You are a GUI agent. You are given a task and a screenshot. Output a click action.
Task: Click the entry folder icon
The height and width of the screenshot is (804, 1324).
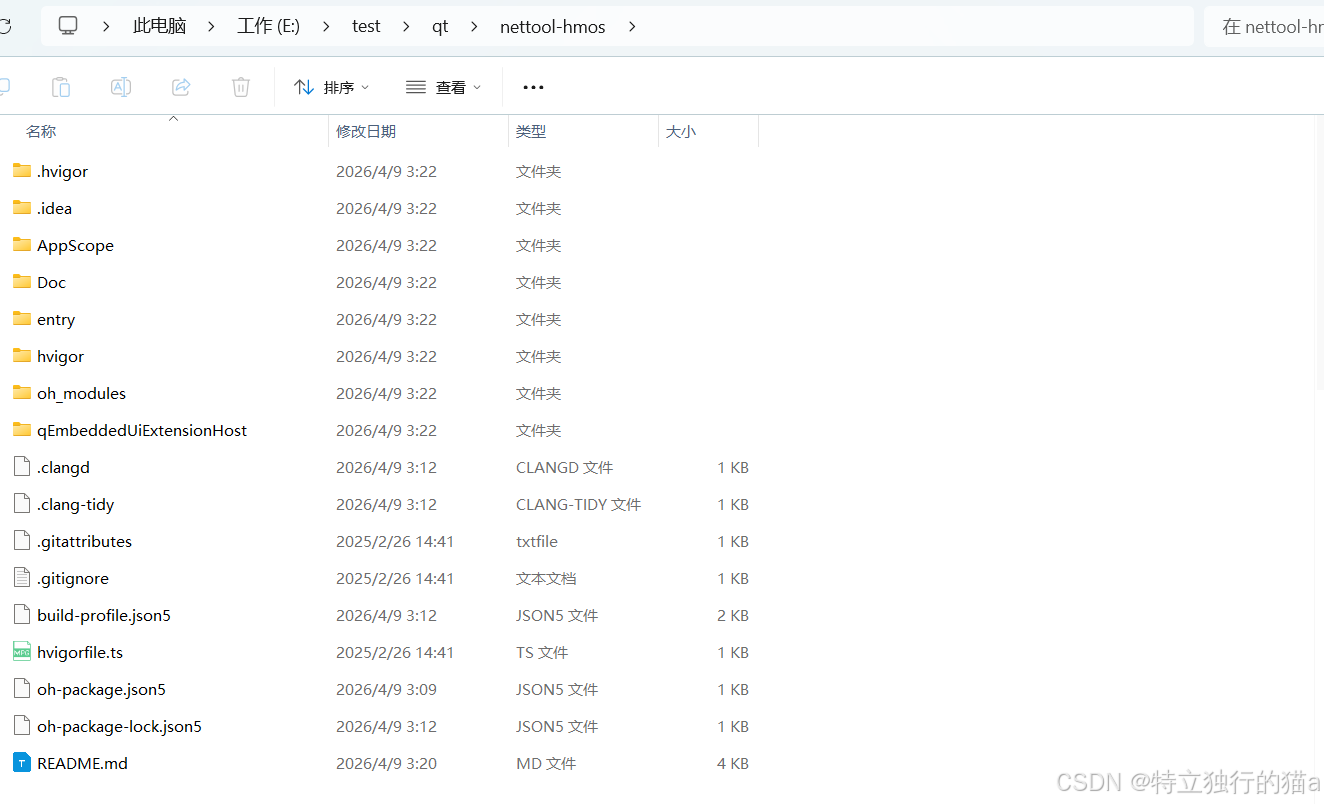click(x=22, y=319)
